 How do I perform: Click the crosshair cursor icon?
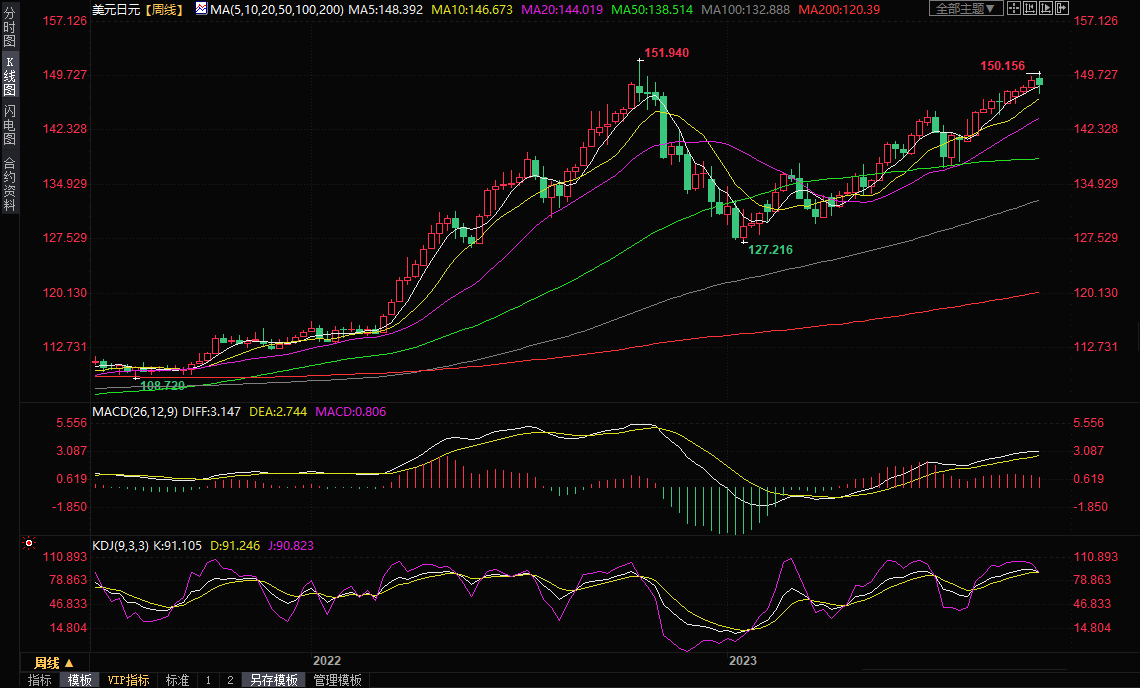(1013, 9)
